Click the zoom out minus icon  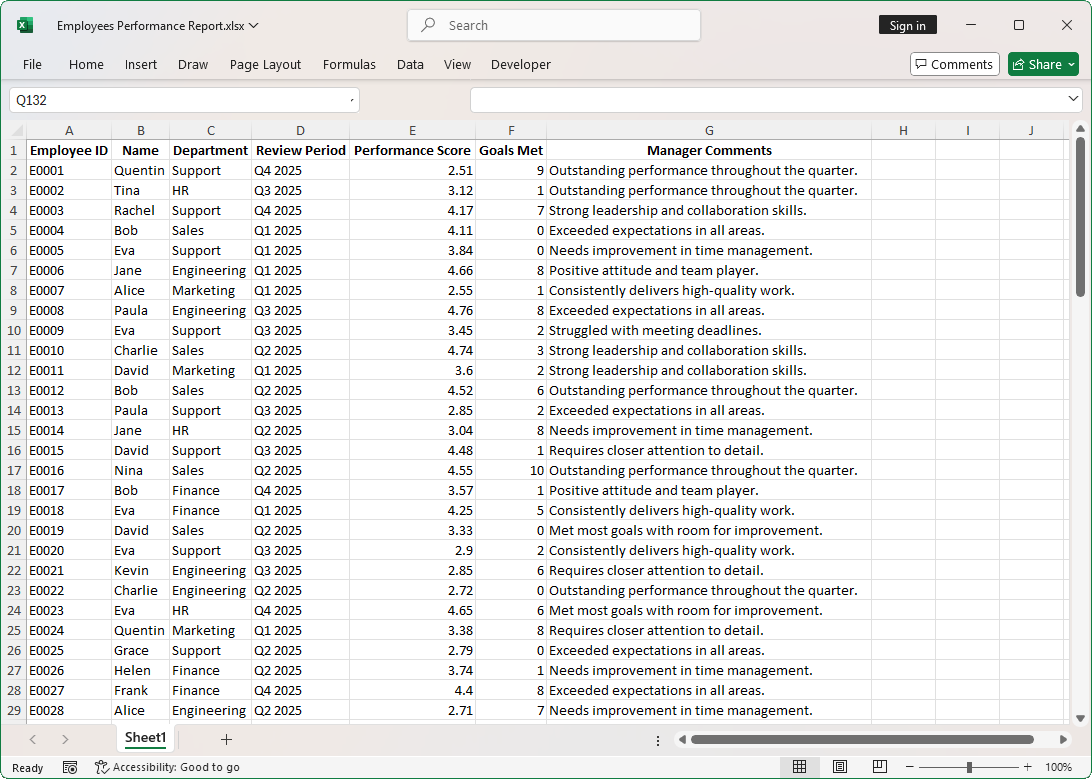click(x=909, y=767)
